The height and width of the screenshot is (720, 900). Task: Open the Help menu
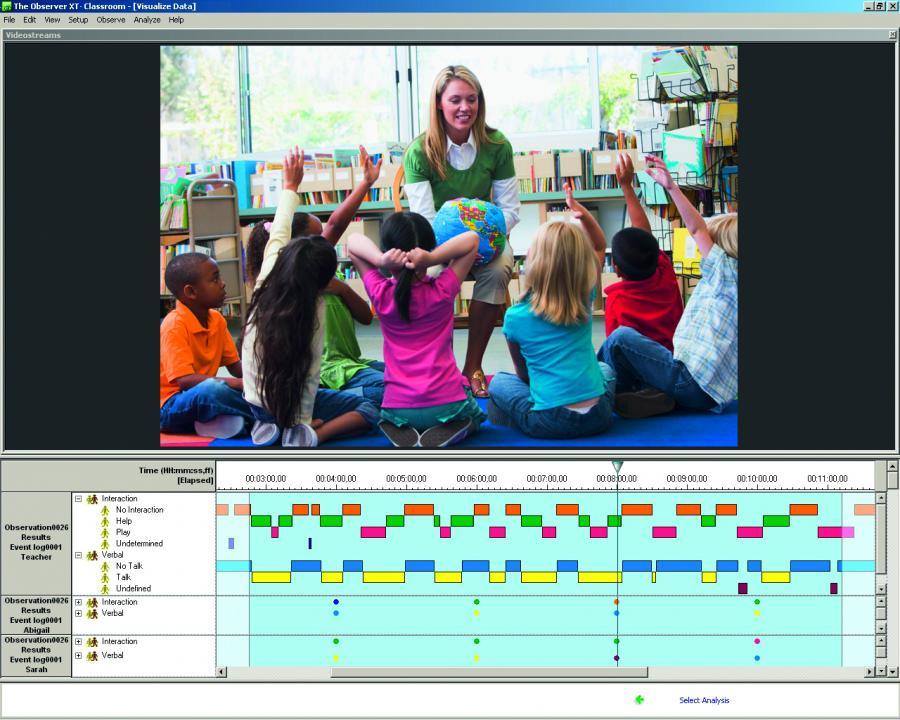(x=176, y=20)
